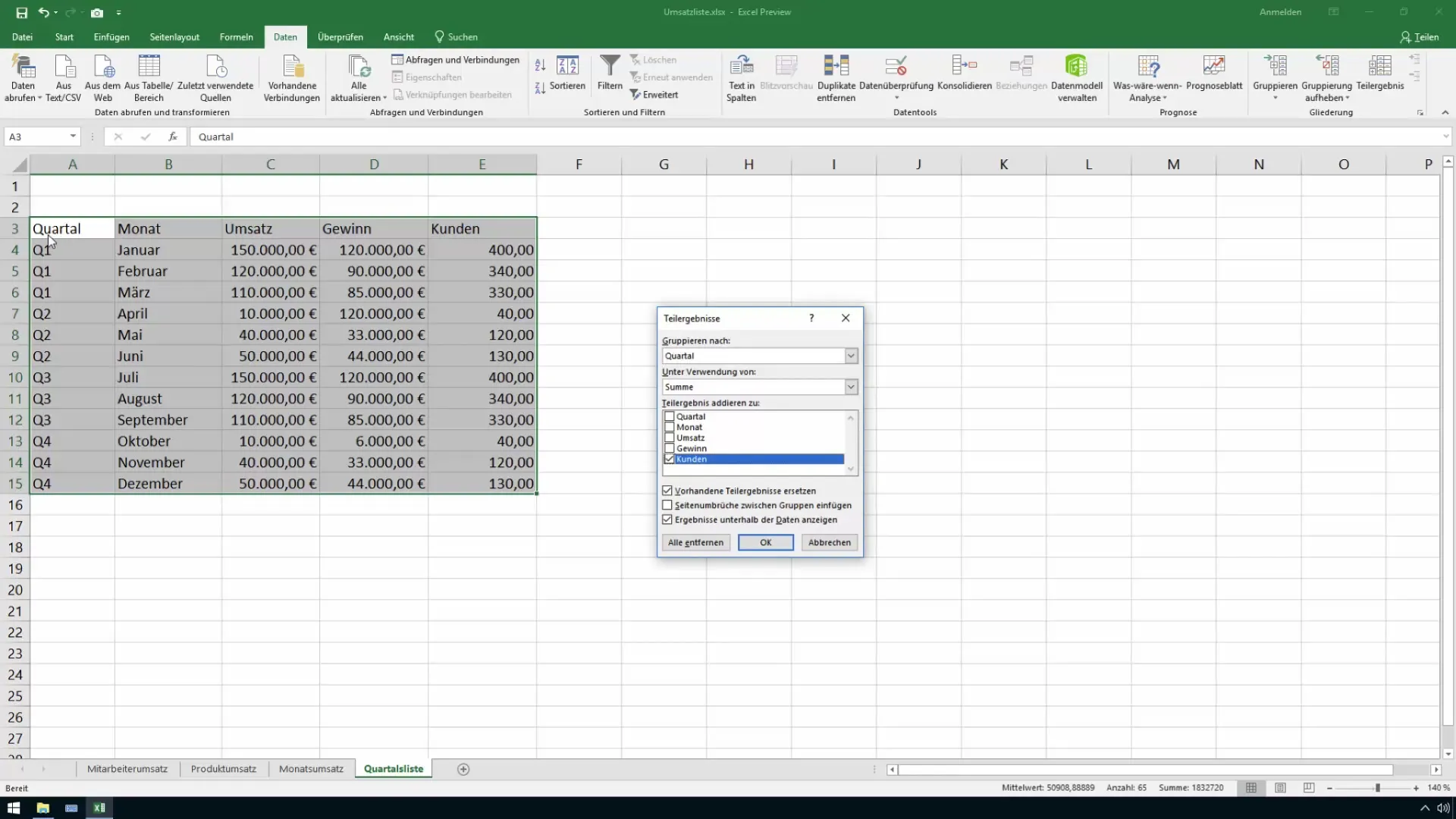The width and height of the screenshot is (1456, 819).
Task: Open Gliederung dialog launcher
Action: pos(1420,112)
